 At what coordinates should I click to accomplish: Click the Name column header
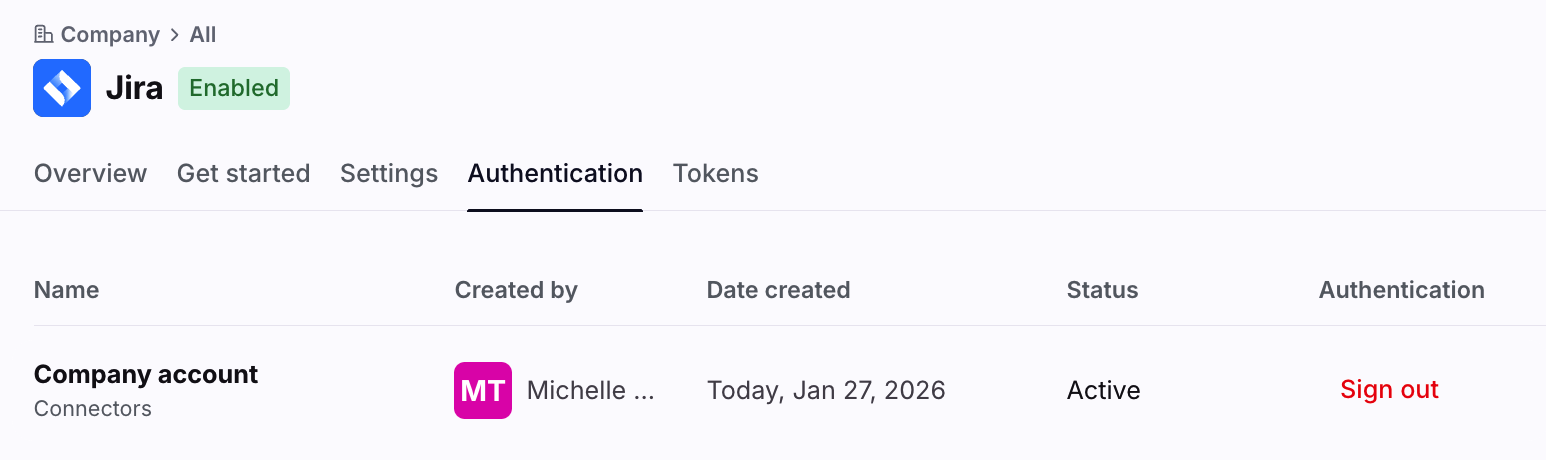coord(66,290)
